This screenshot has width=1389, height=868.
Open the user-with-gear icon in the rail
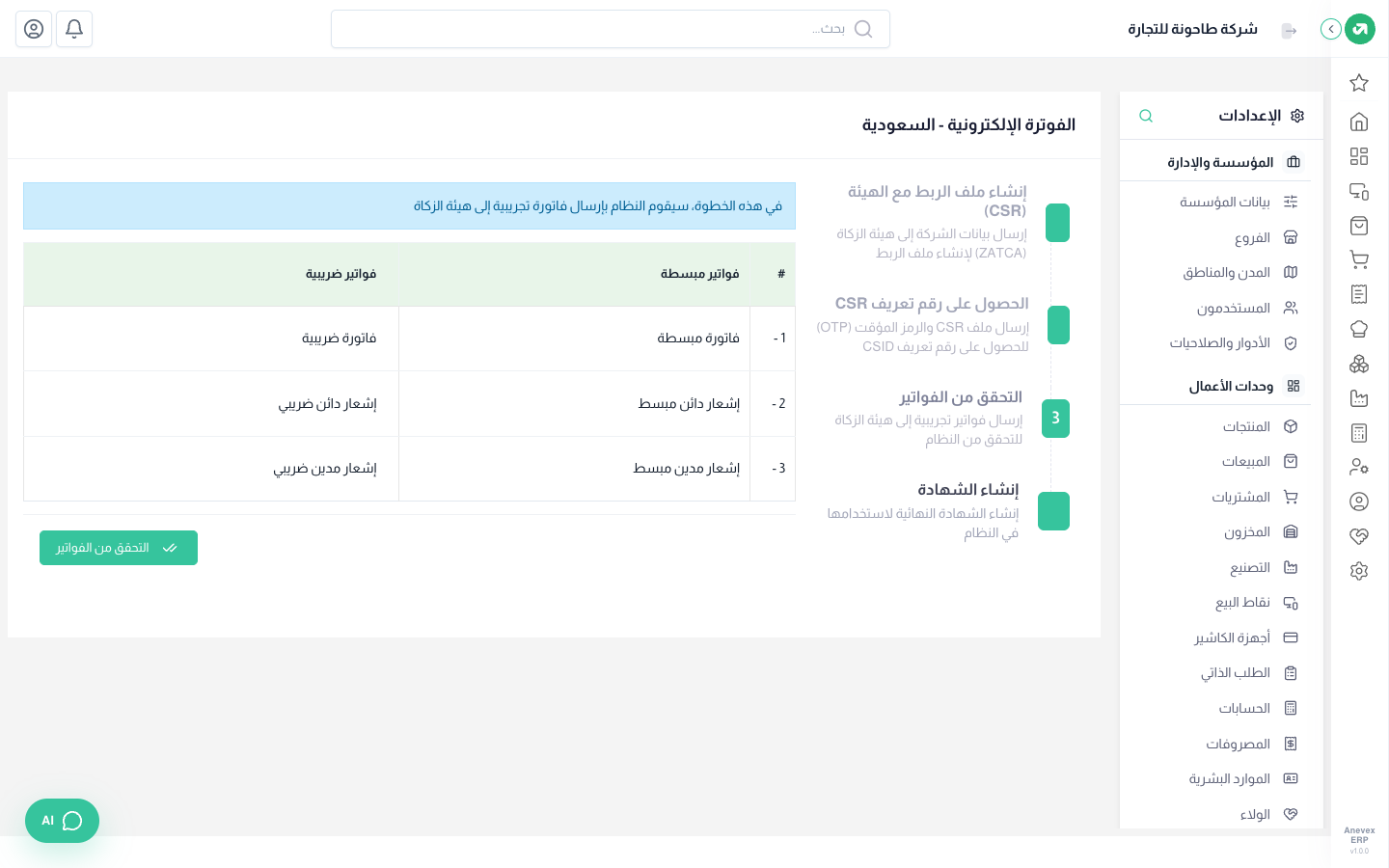[1359, 467]
